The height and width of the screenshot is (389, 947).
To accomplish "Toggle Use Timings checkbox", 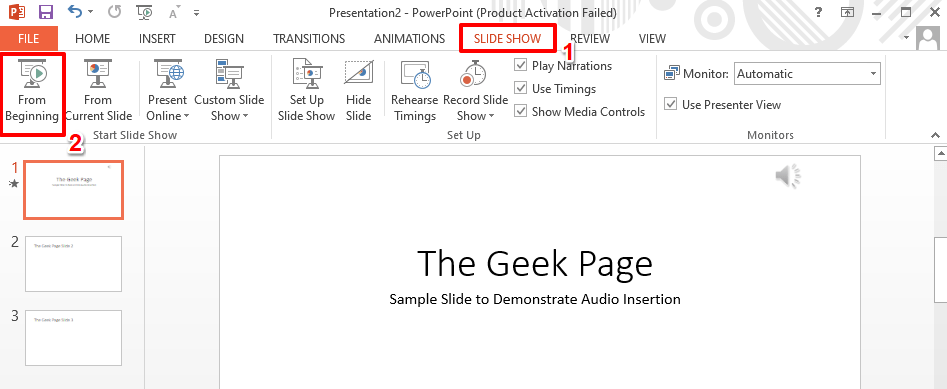I will [521, 88].
